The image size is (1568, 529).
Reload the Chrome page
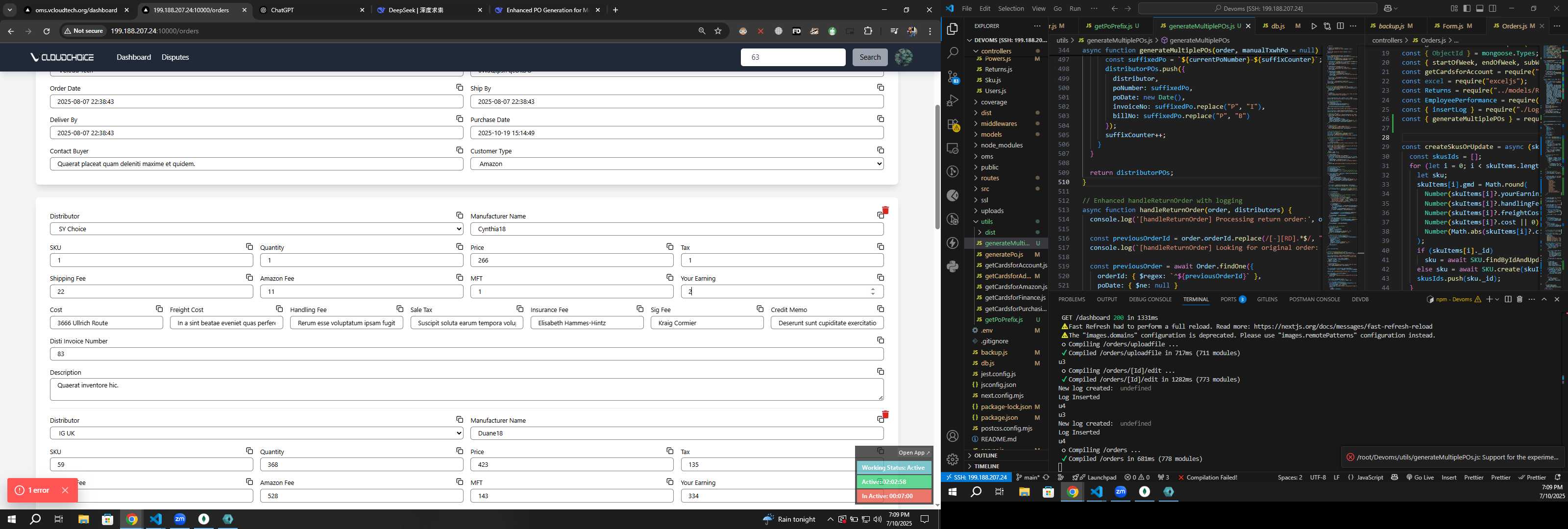46,31
